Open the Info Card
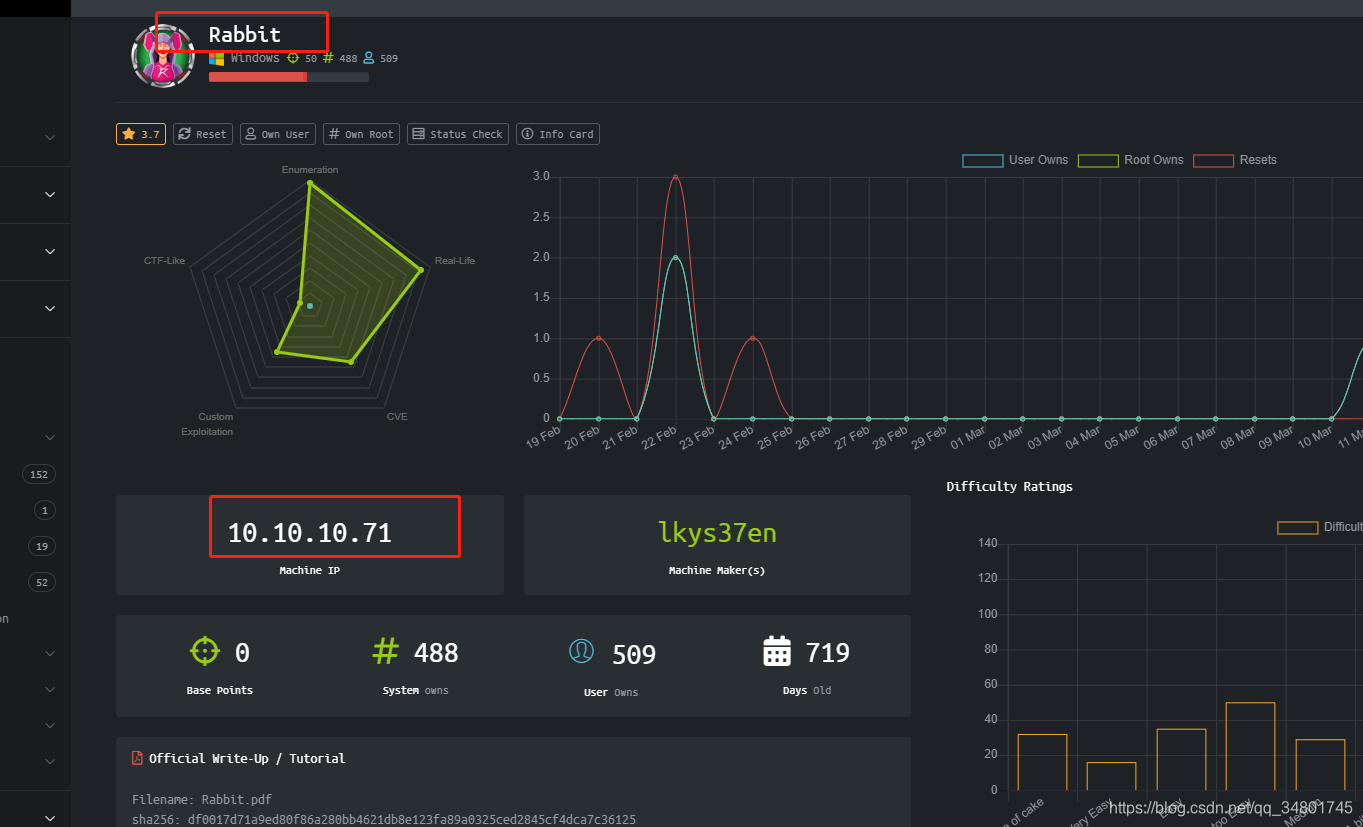 coord(558,134)
